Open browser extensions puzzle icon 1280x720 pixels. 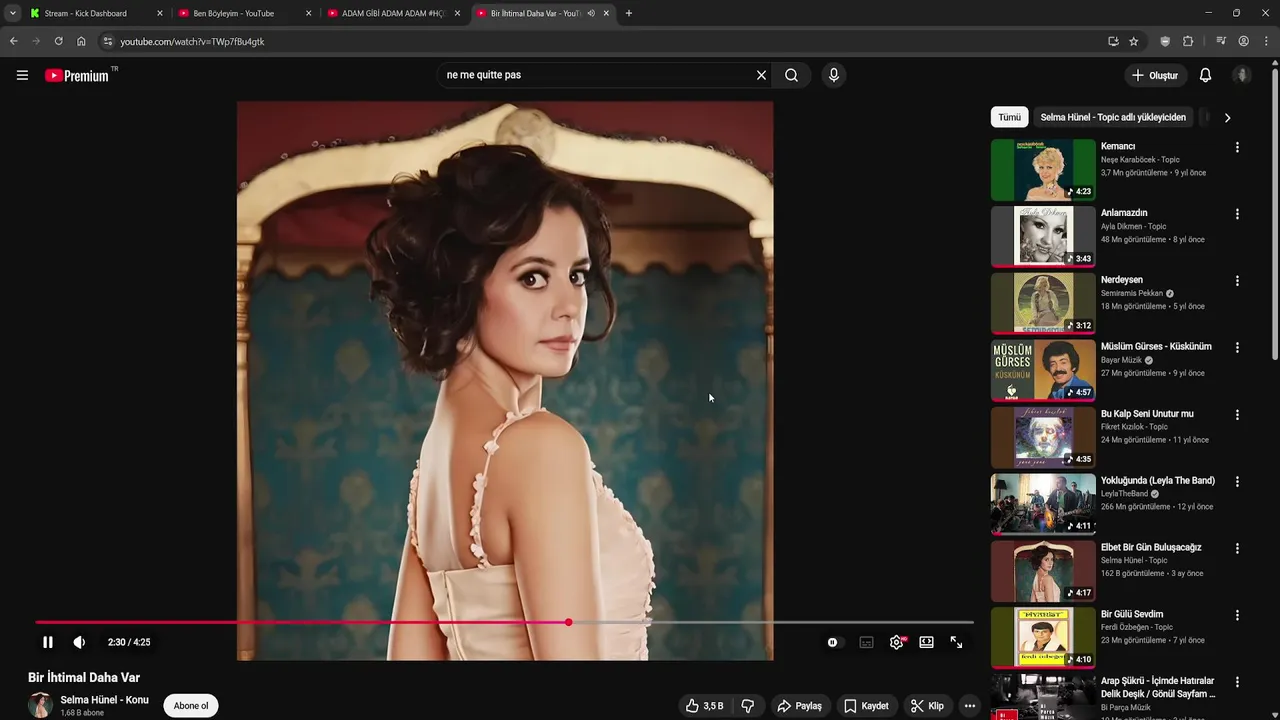pyautogui.click(x=1188, y=41)
